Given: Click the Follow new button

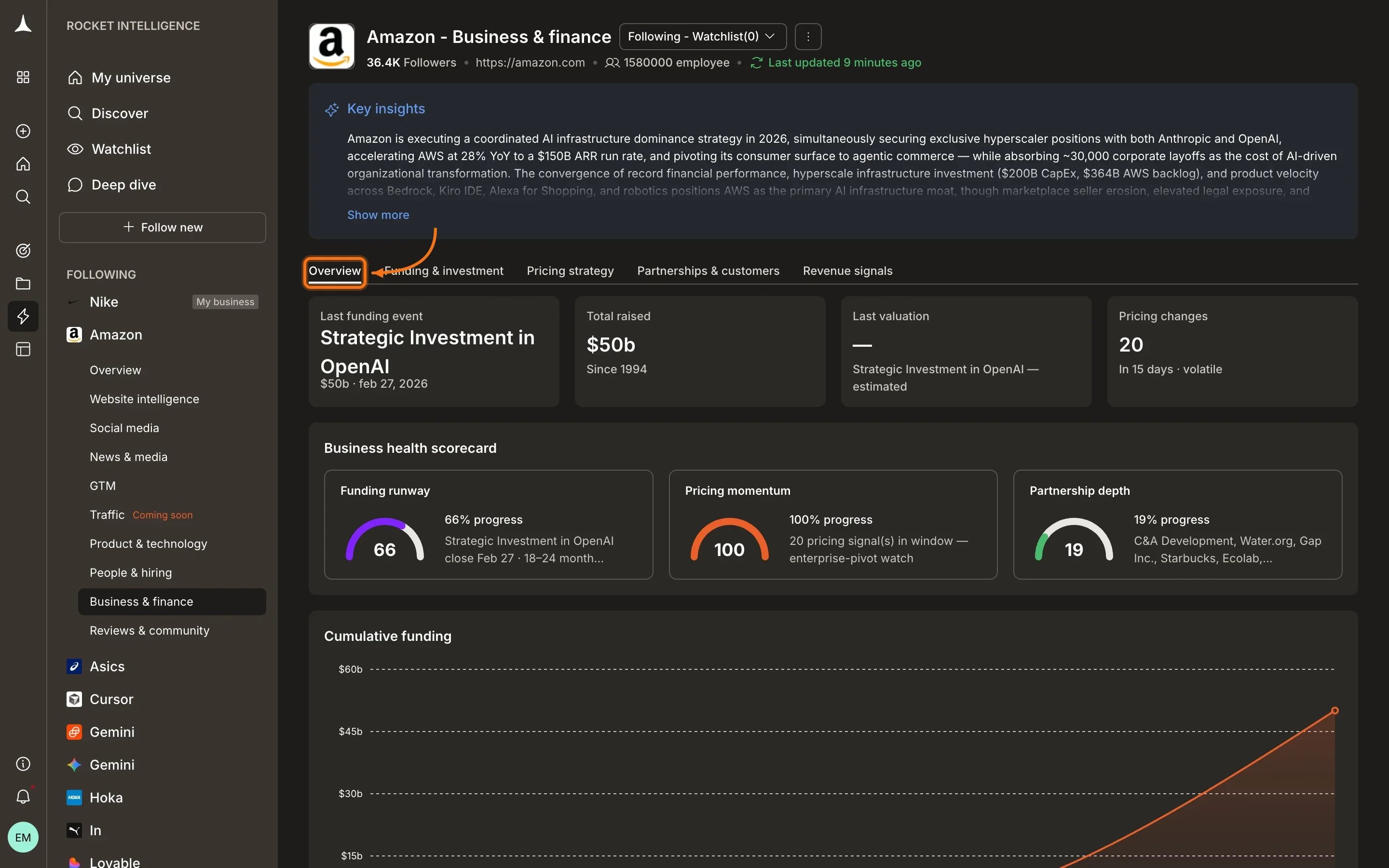Looking at the screenshot, I should pos(163,227).
